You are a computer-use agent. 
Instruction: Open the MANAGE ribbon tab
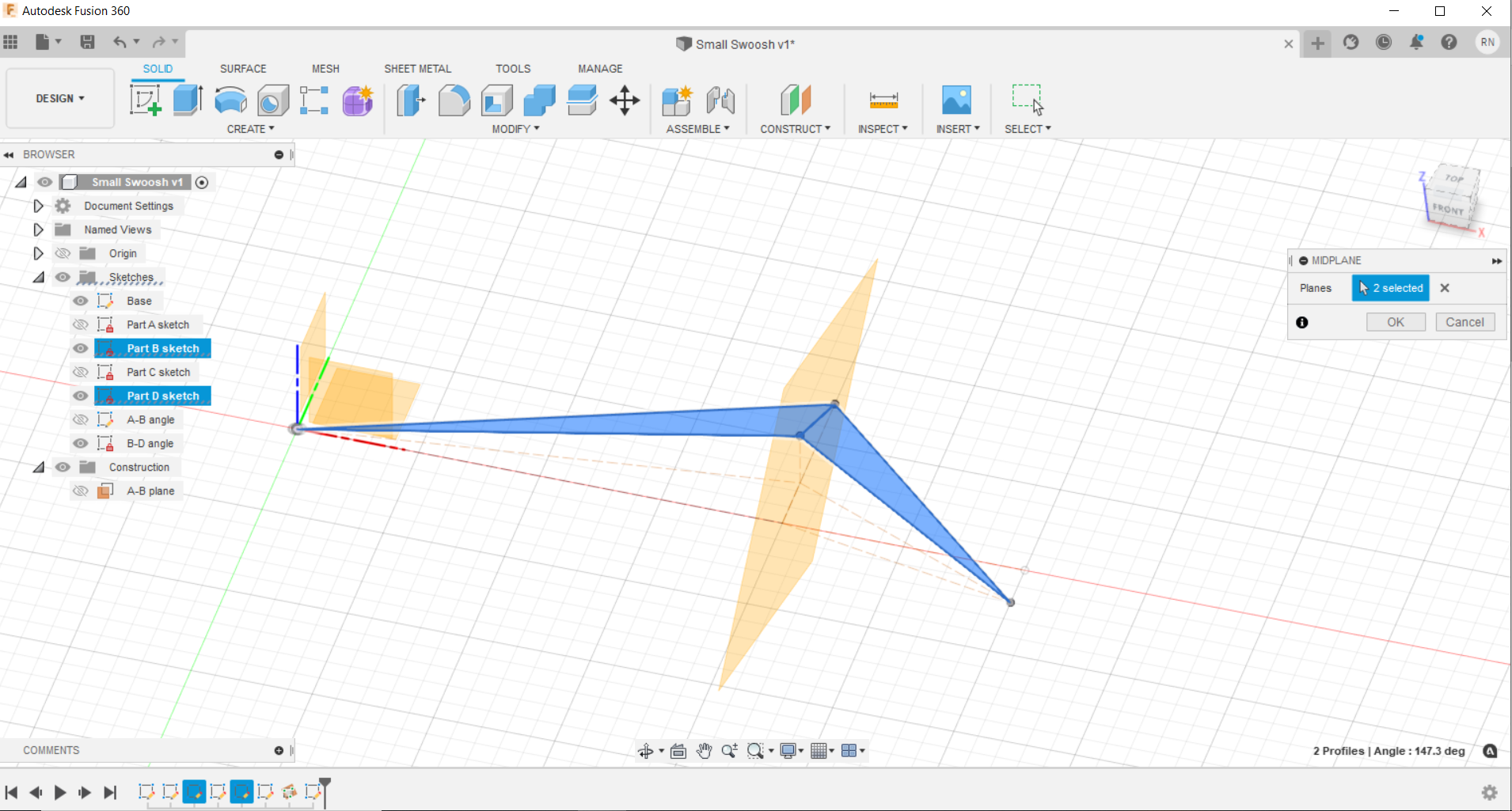599,69
